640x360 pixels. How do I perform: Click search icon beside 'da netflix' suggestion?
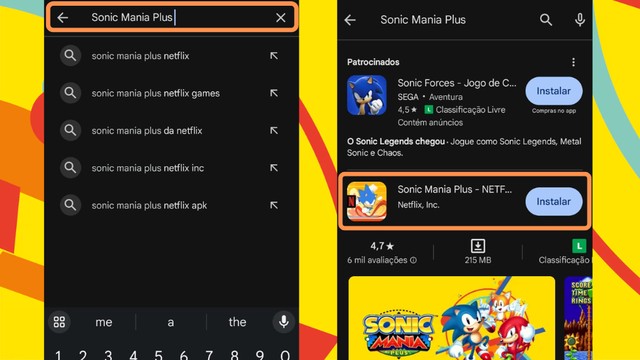coord(70,130)
